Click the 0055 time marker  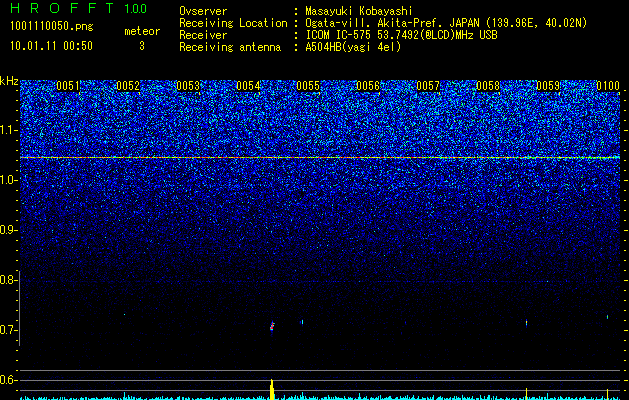point(308,86)
